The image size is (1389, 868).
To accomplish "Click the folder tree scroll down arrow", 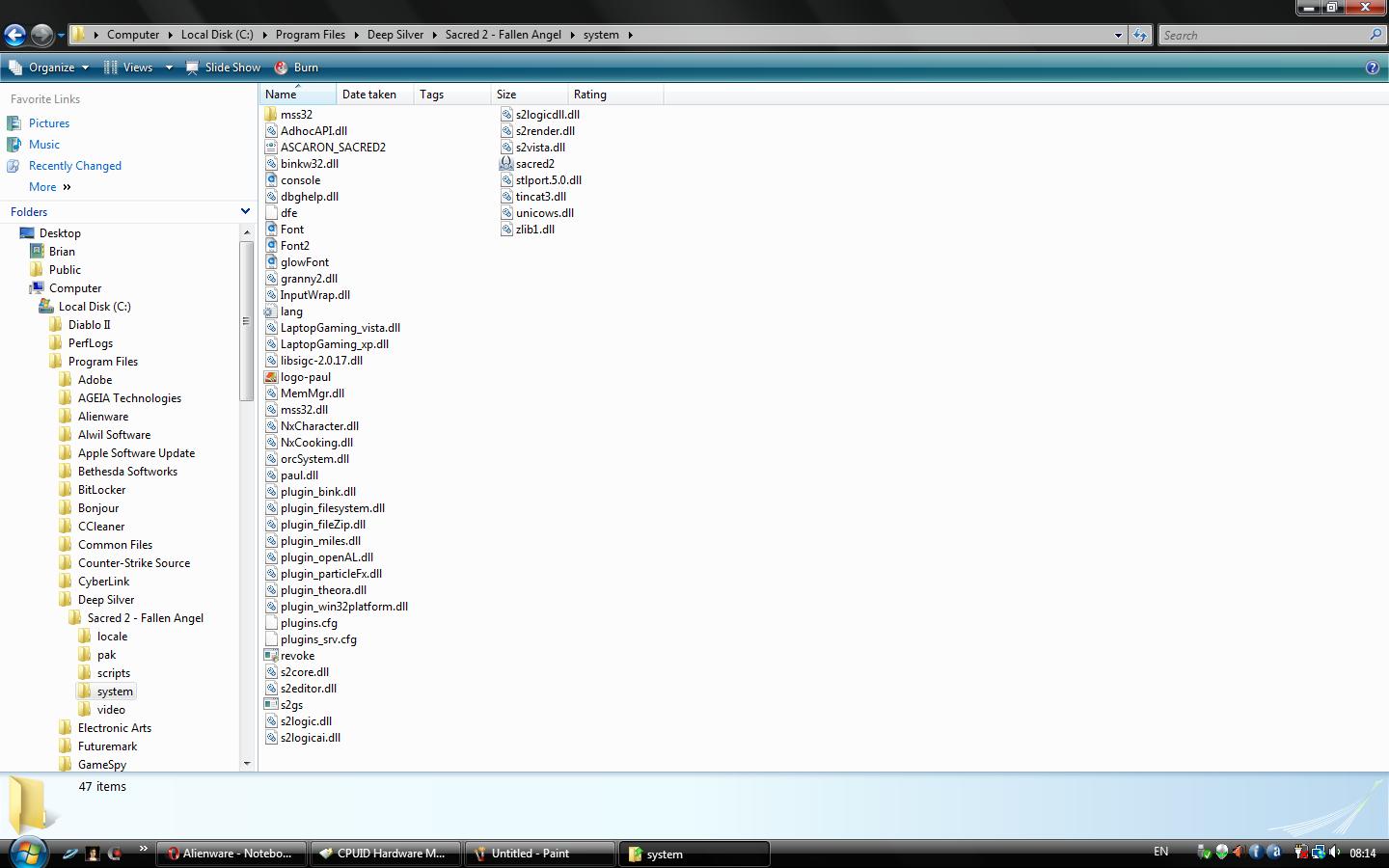I will point(247,764).
